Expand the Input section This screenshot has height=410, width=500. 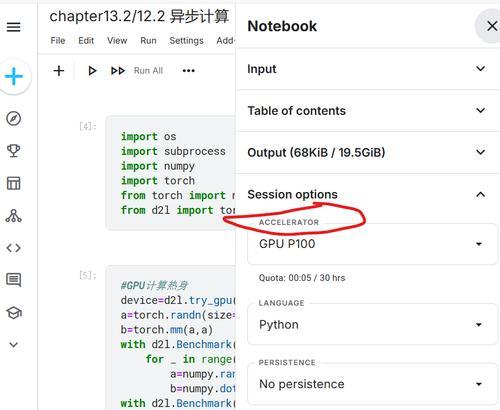[368, 69]
